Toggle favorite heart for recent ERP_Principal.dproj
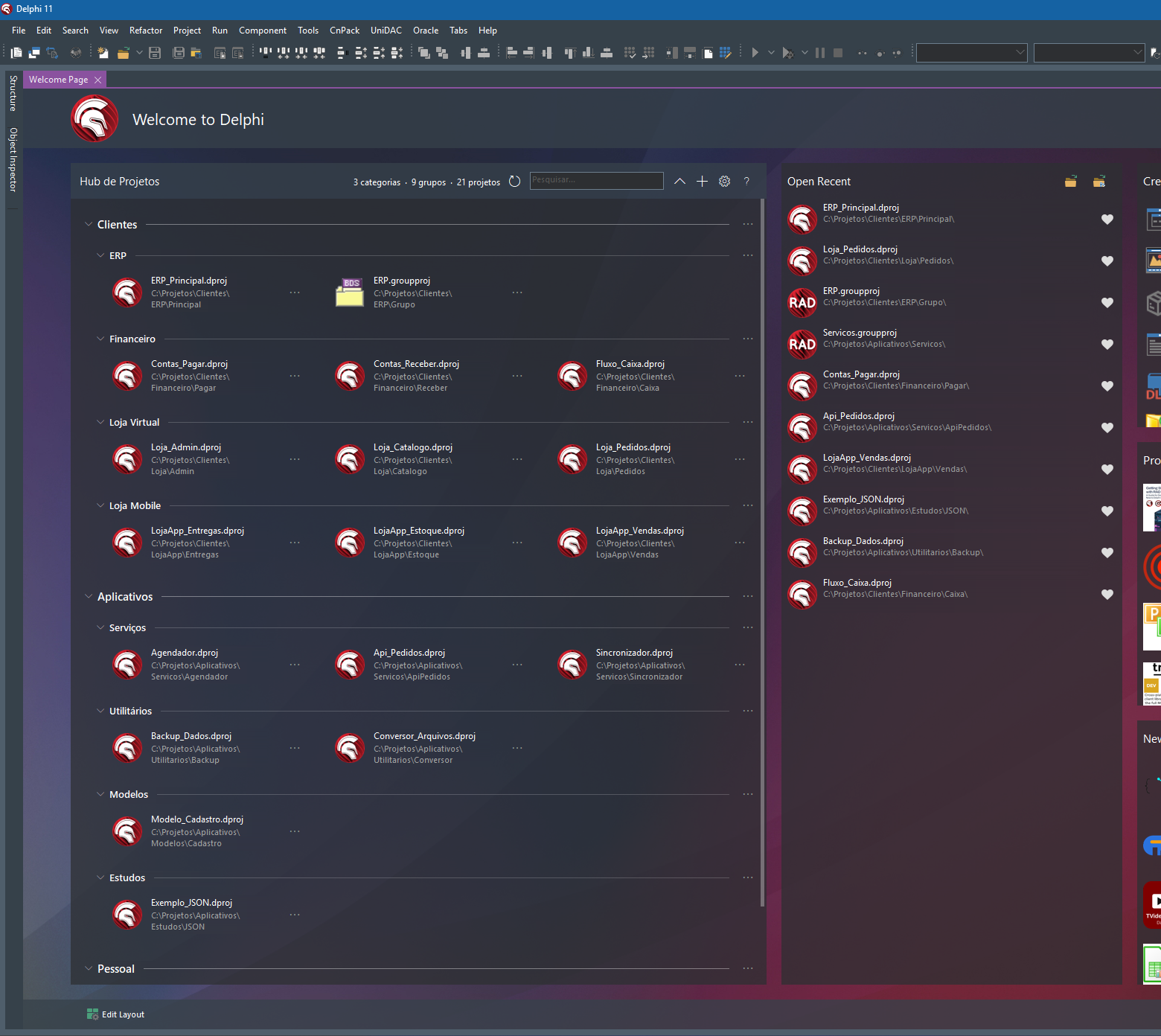 pos(1107,219)
